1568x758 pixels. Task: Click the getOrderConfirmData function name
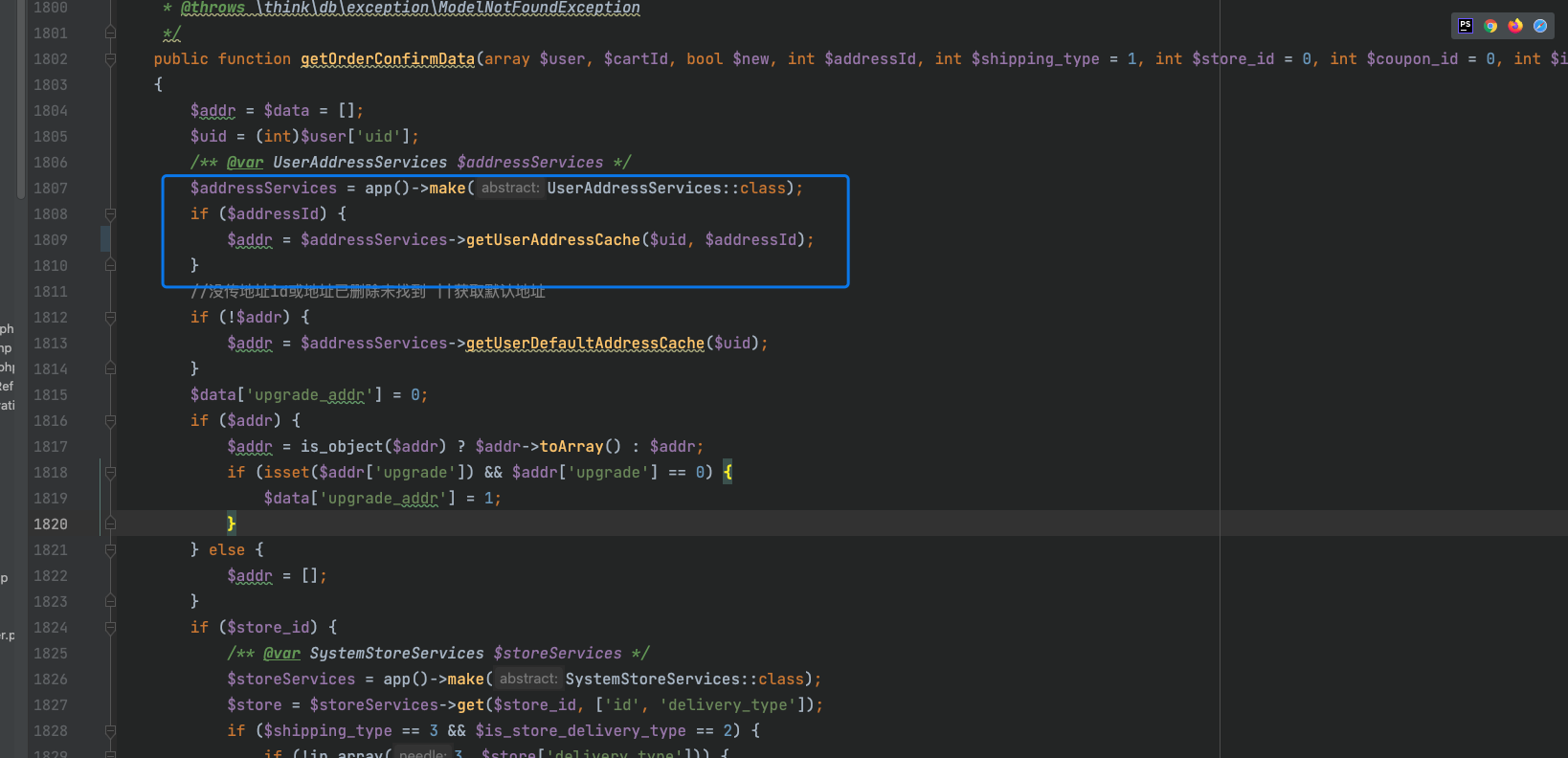tap(388, 59)
